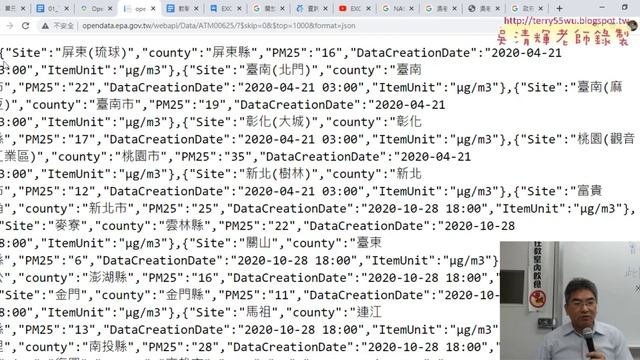Viewport: 640px width, 360px height.
Task: Close the YouTube 'EXC' tab
Action: tap(369, 8)
